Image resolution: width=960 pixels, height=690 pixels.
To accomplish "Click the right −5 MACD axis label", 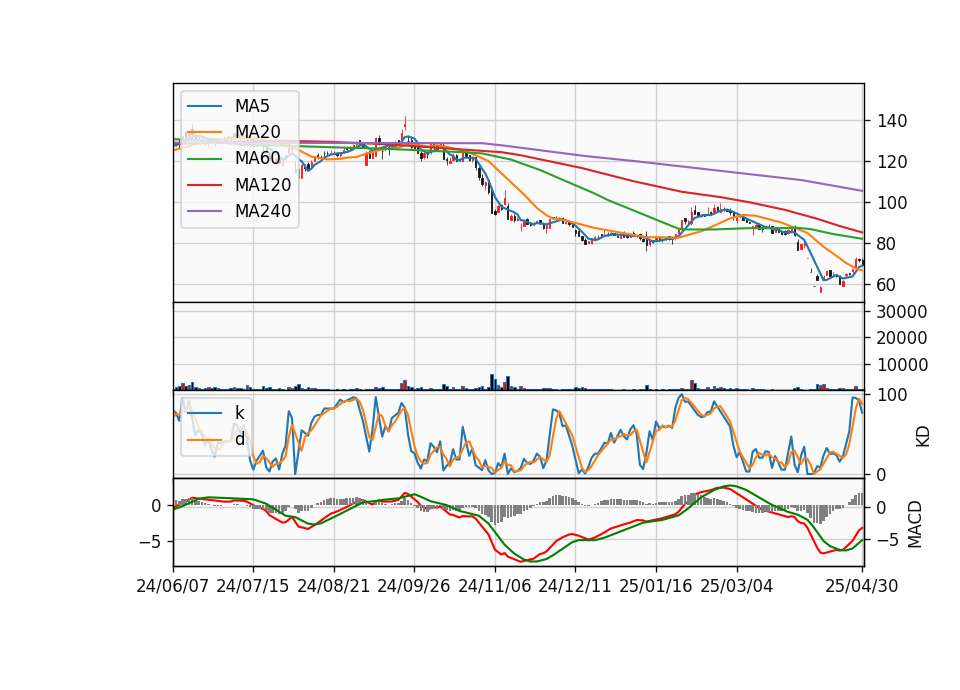I will [889, 540].
